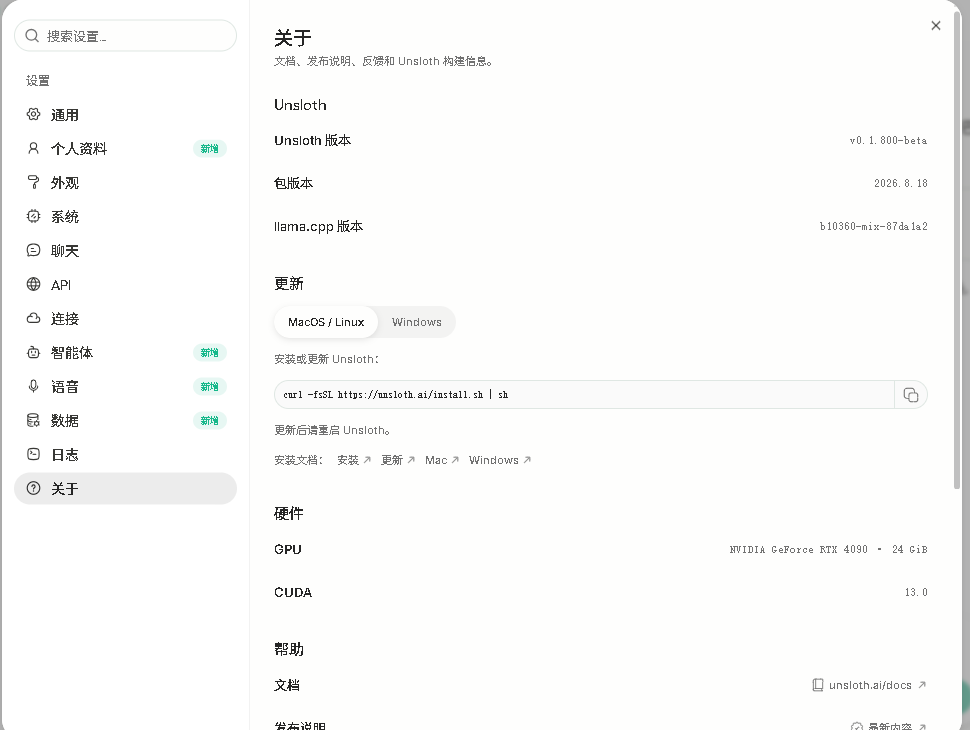Click the 语音 microphone icon
Image resolution: width=970 pixels, height=730 pixels.
point(33,387)
